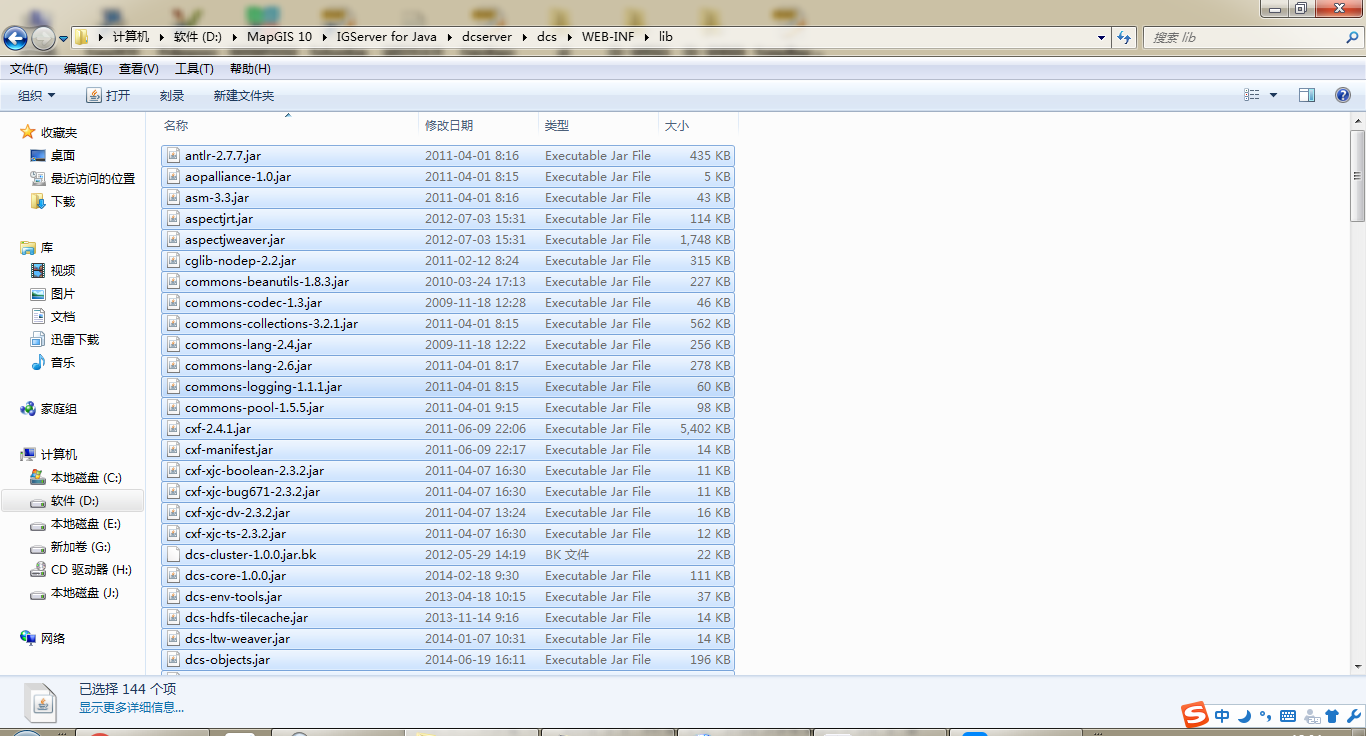Sort by the 大小 column header
The image size is (1366, 736).
point(698,125)
